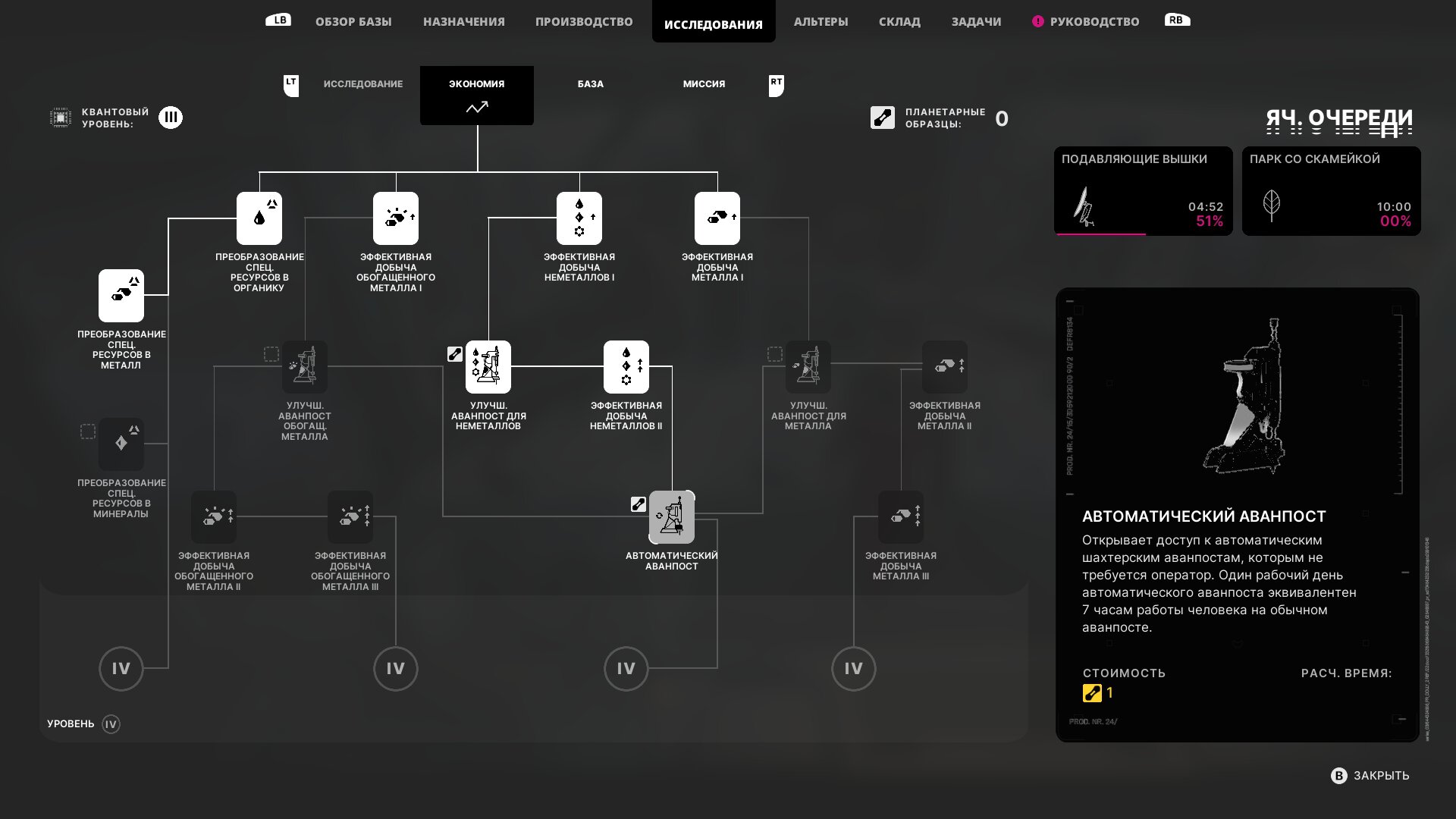Expand rightmost level IV circle node

coord(853,669)
